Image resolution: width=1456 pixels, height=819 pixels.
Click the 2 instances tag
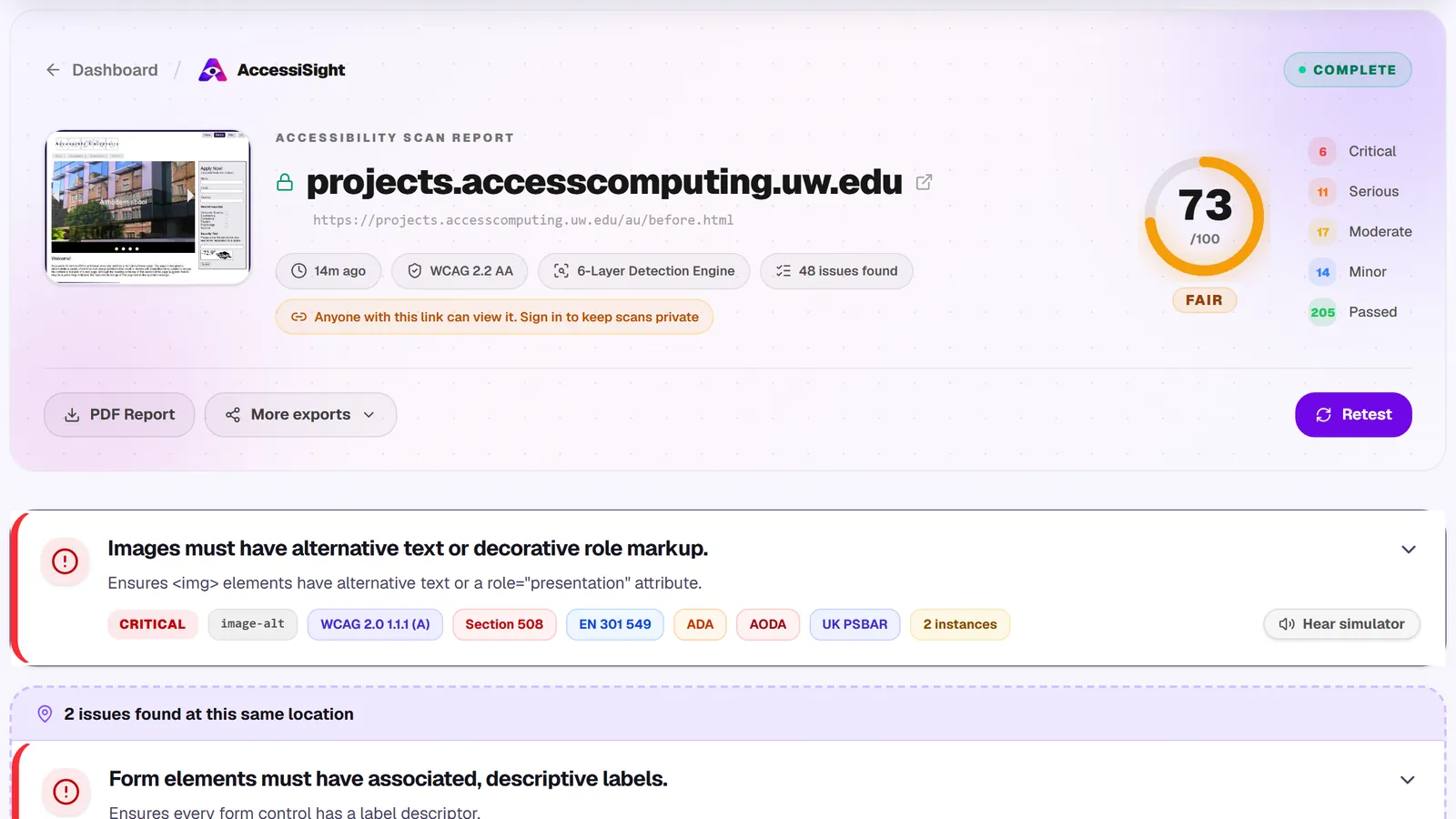pyautogui.click(x=960, y=624)
